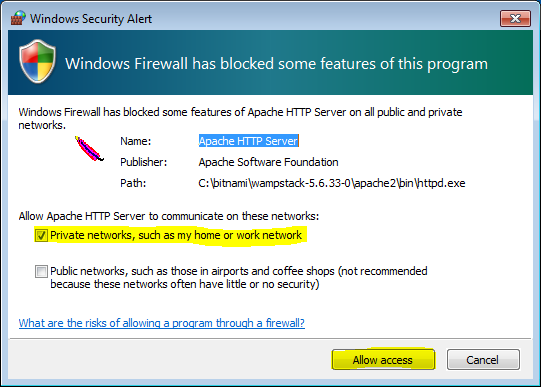The width and height of the screenshot is (541, 387).
Task: Select the highlighted Apache HTTP Server name field
Action: 248,141
